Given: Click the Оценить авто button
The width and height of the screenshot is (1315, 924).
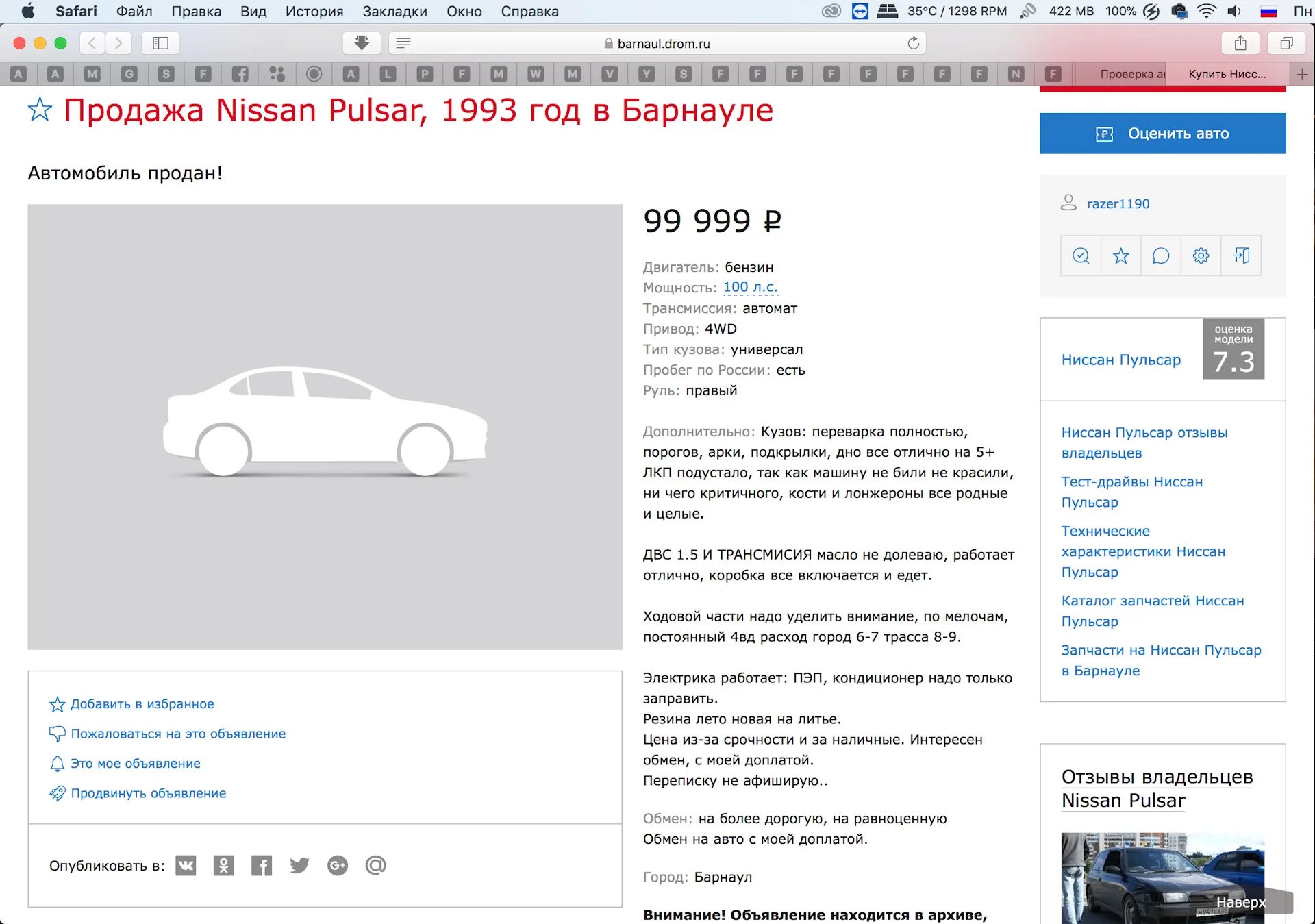Looking at the screenshot, I should 1163,134.
